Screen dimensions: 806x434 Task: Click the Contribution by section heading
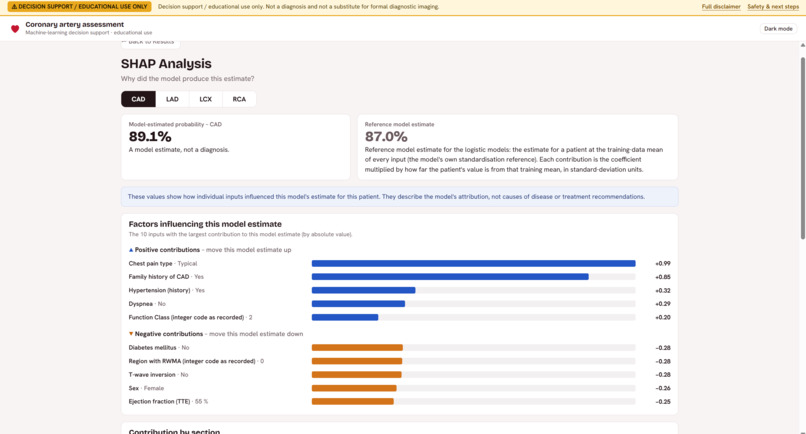point(174,431)
